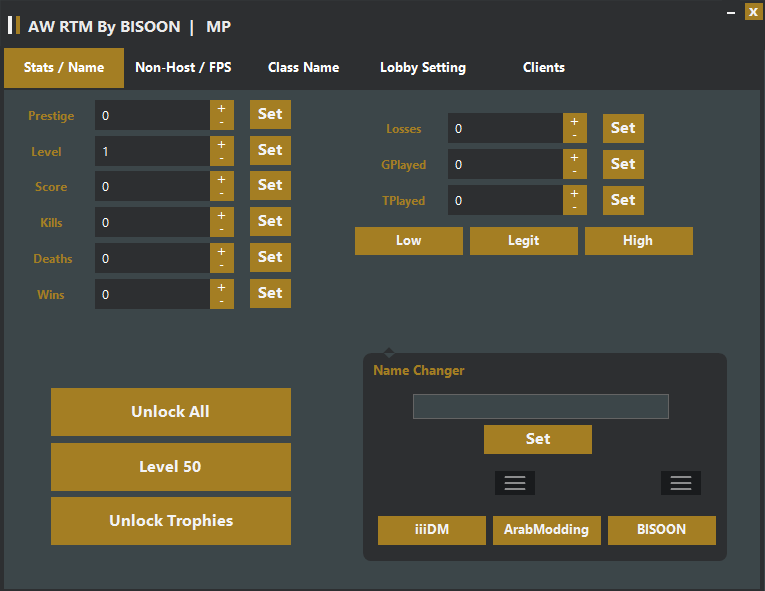Decrease Level value with minus stepper

[x=221, y=159]
